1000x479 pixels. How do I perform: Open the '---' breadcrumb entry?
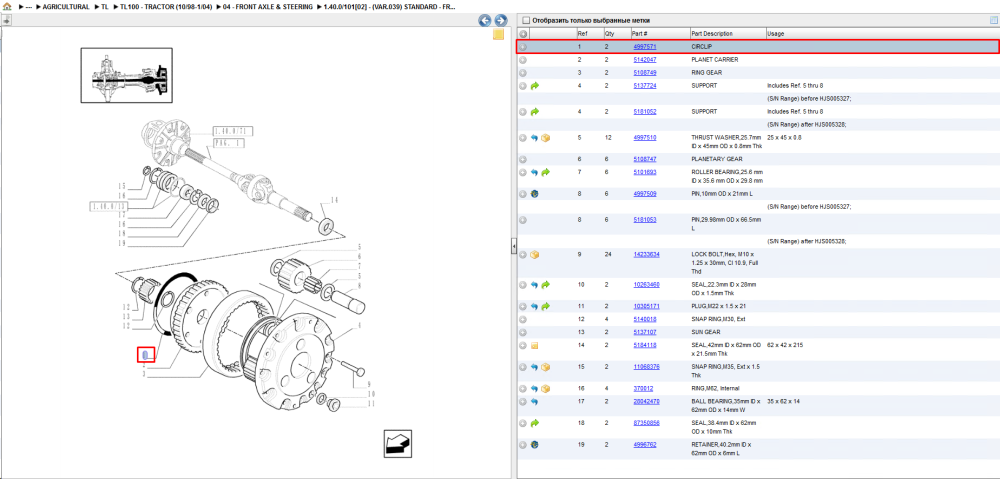tap(29, 7)
